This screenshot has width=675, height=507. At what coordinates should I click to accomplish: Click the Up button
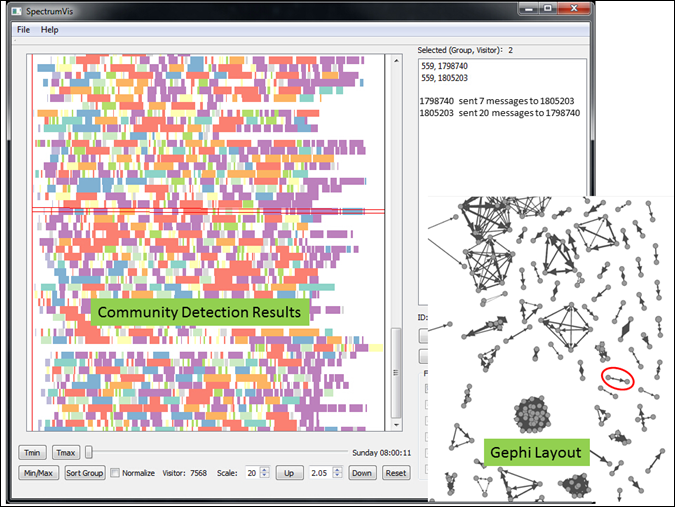[x=288, y=472]
